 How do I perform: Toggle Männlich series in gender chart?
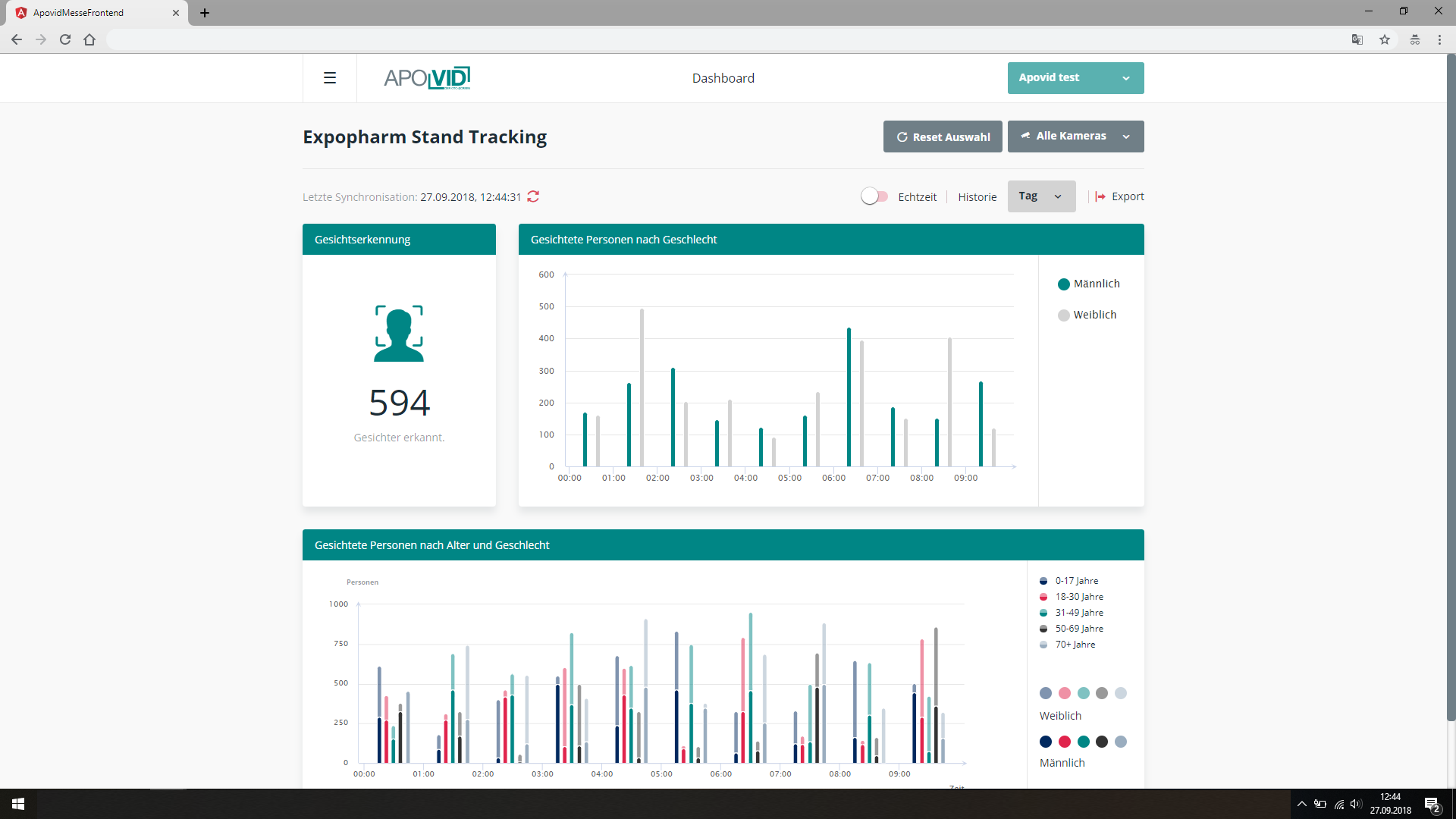click(x=1088, y=284)
